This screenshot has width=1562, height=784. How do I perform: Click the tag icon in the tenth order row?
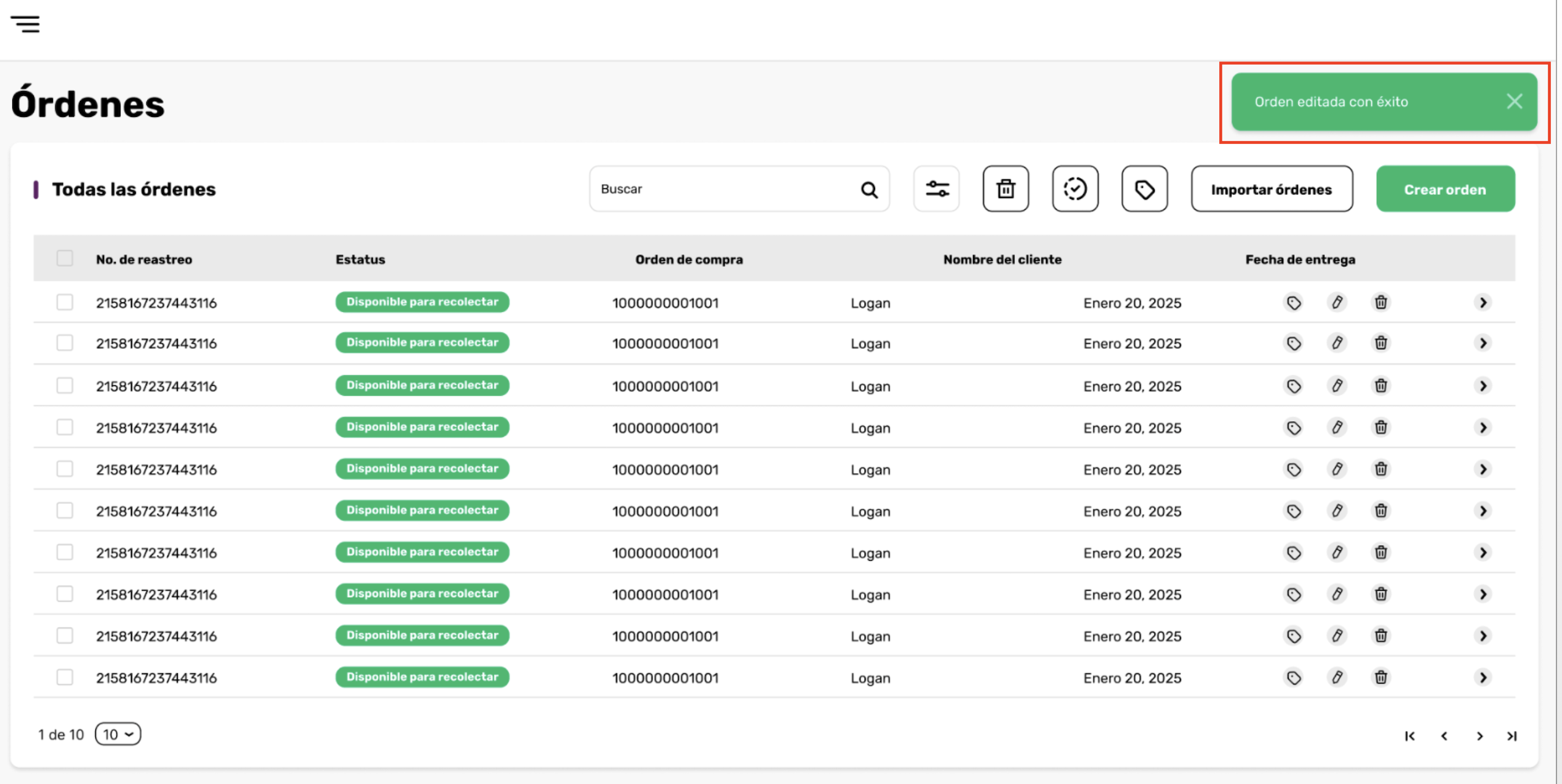1294,678
